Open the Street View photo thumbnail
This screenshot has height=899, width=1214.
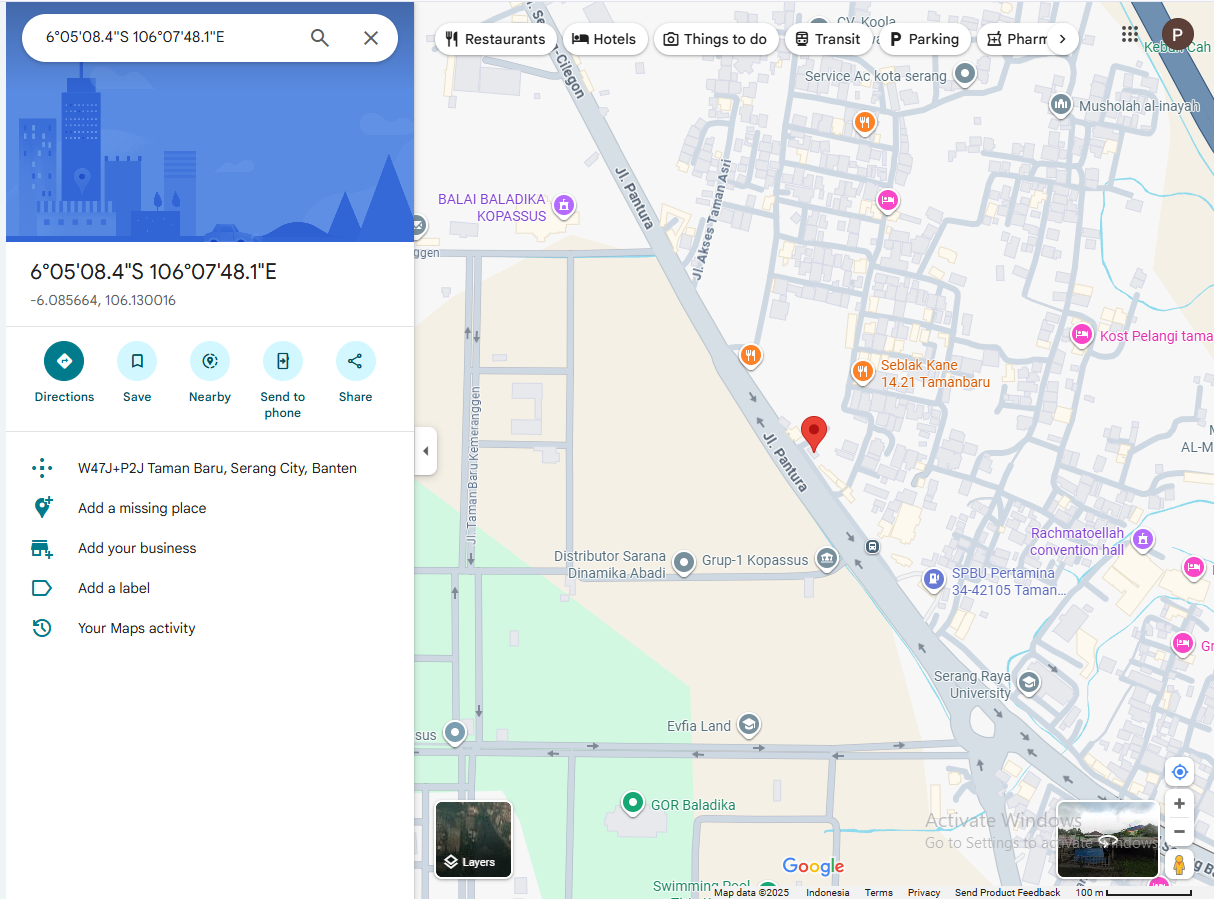click(x=1107, y=839)
